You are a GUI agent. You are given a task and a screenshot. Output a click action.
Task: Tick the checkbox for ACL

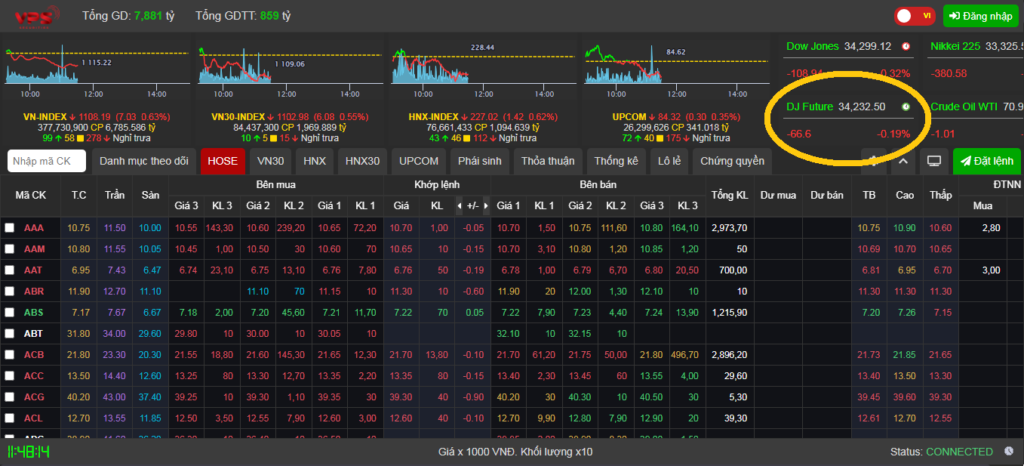point(10,418)
